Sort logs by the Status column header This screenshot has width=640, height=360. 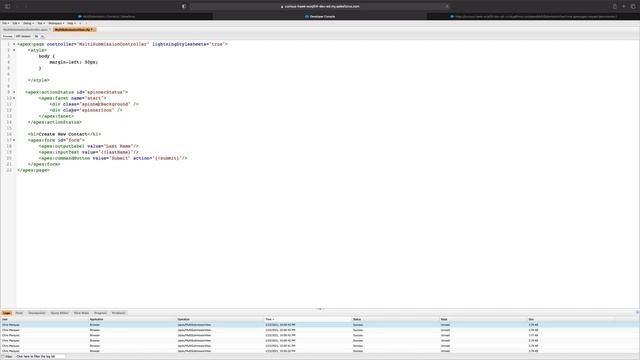(x=395, y=319)
